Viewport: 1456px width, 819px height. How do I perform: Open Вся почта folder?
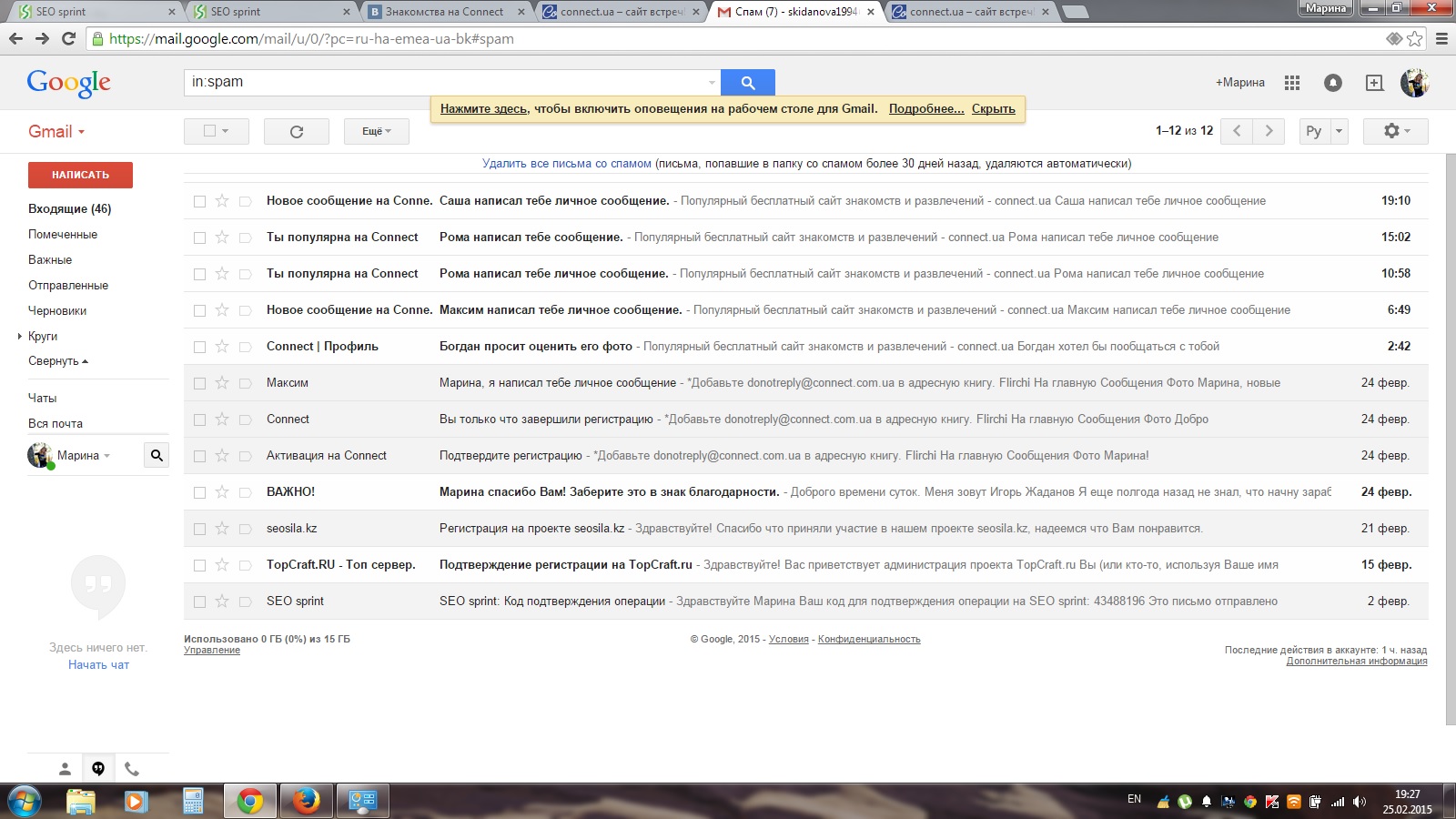56,423
